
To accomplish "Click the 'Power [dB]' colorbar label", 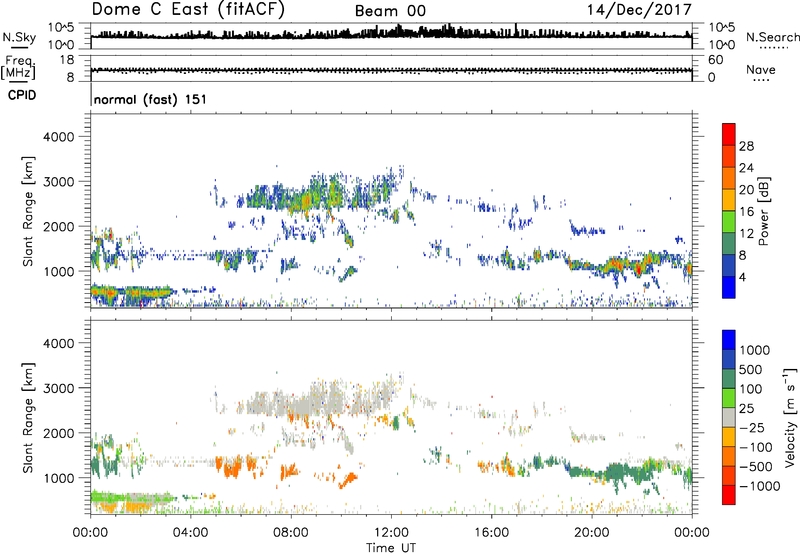I will (763, 211).
